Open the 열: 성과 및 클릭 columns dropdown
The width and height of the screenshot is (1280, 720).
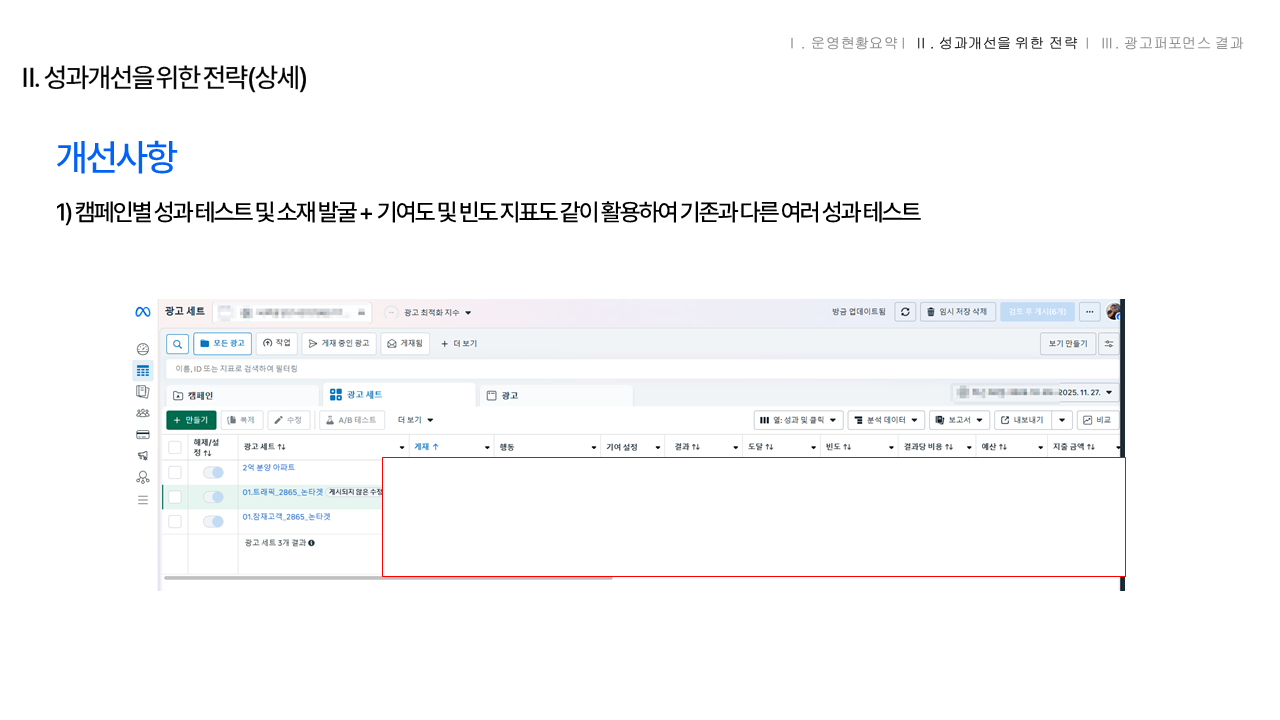click(x=798, y=420)
